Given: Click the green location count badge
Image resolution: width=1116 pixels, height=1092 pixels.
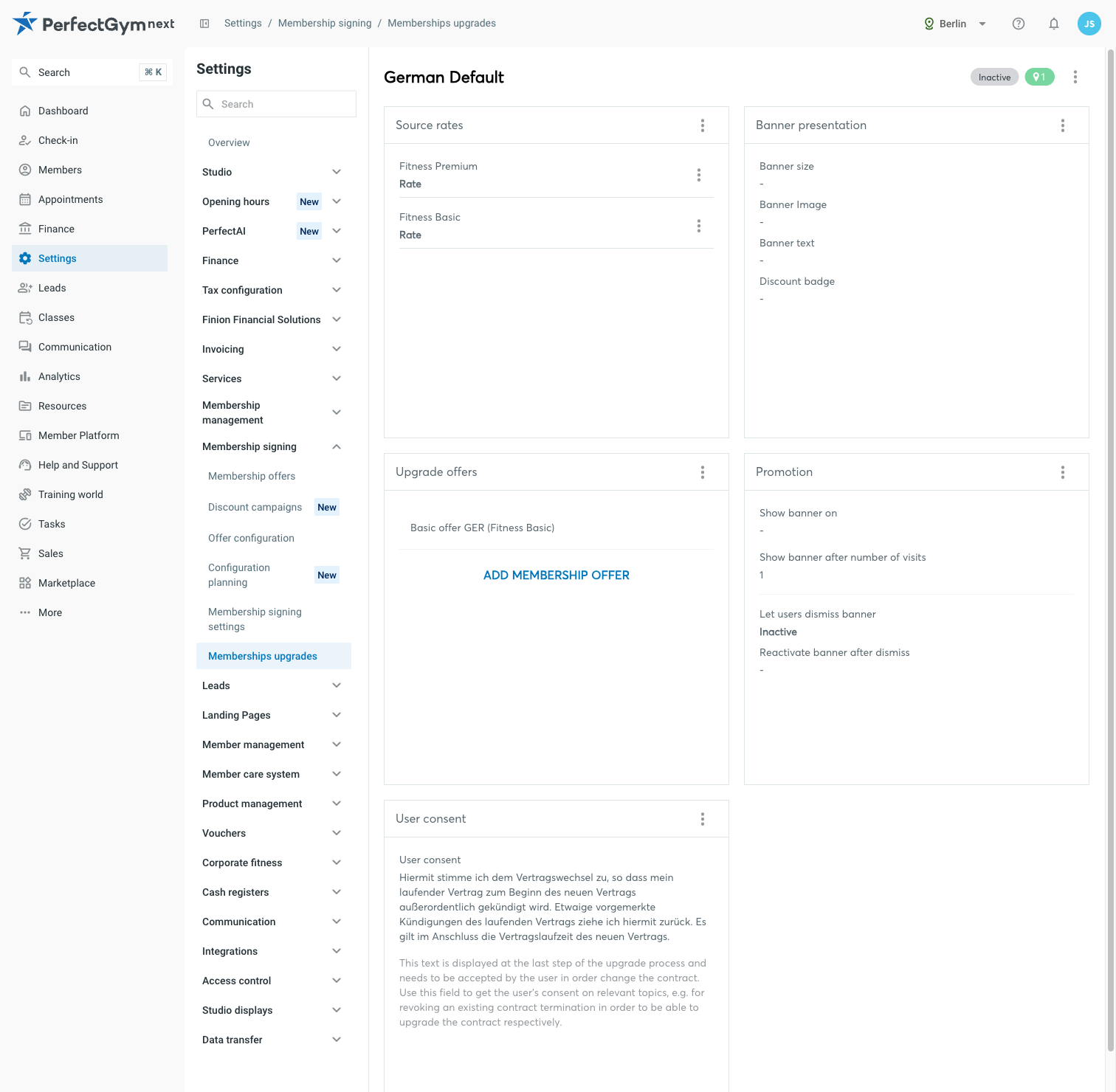Looking at the screenshot, I should click(1039, 77).
